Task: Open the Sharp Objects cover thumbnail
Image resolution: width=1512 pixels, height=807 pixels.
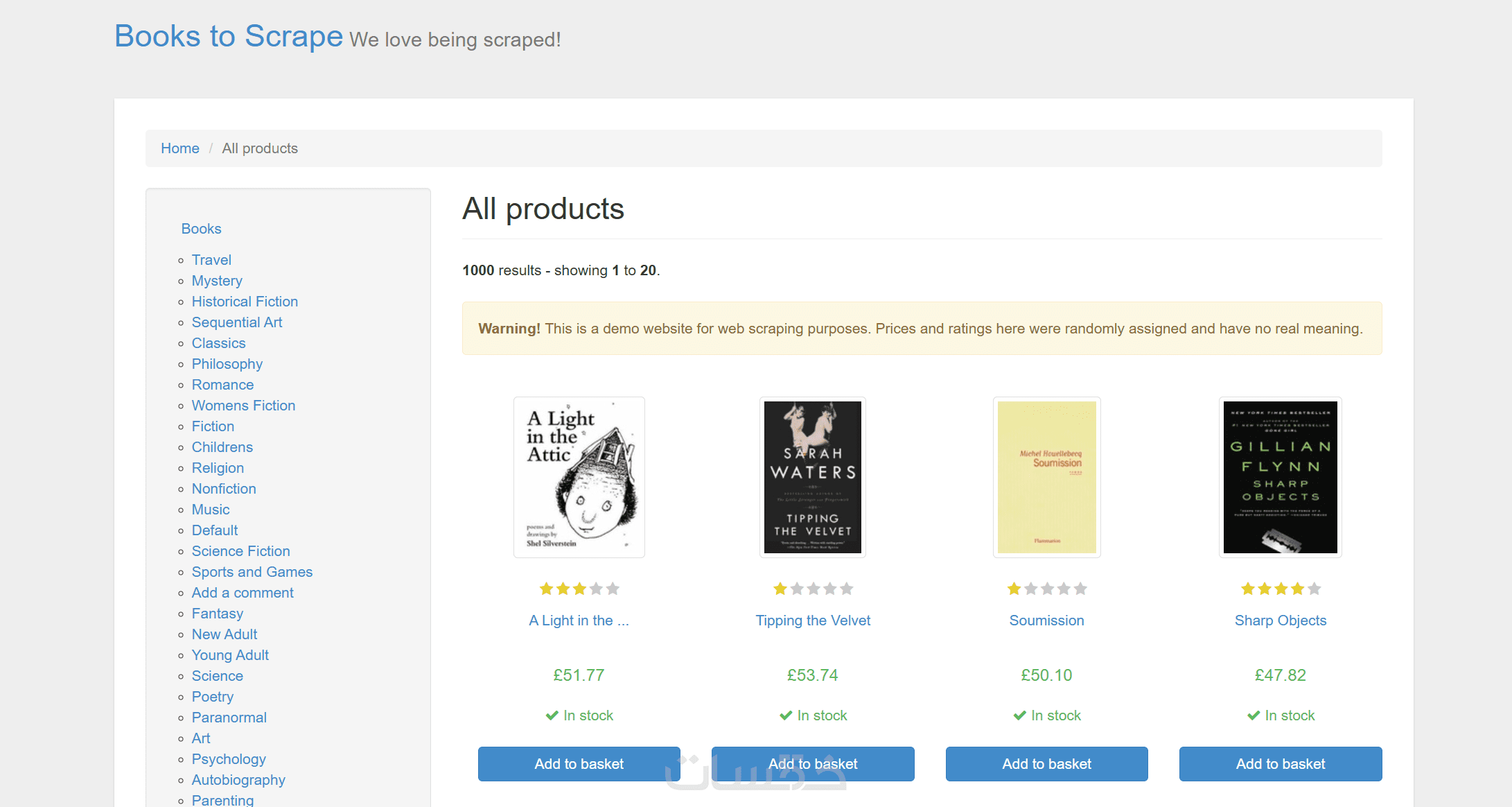Action: coord(1280,477)
